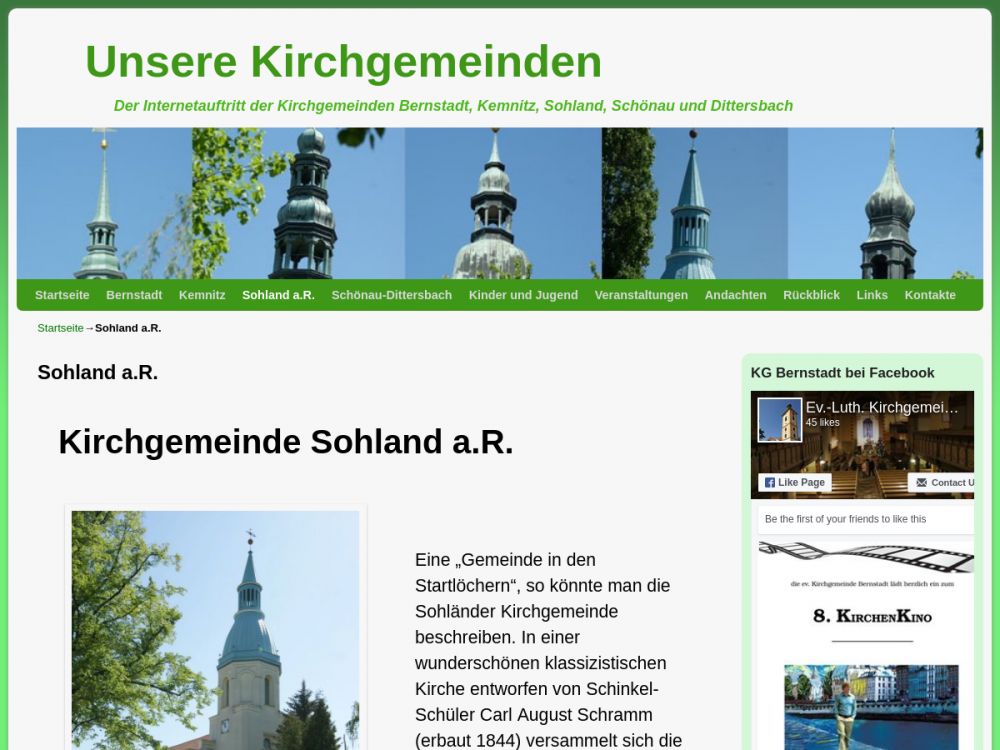Open the Ev.-Luth. Kirchgemeinde Facebook page title
This screenshot has height=750, width=1000.
pyautogui.click(x=882, y=407)
